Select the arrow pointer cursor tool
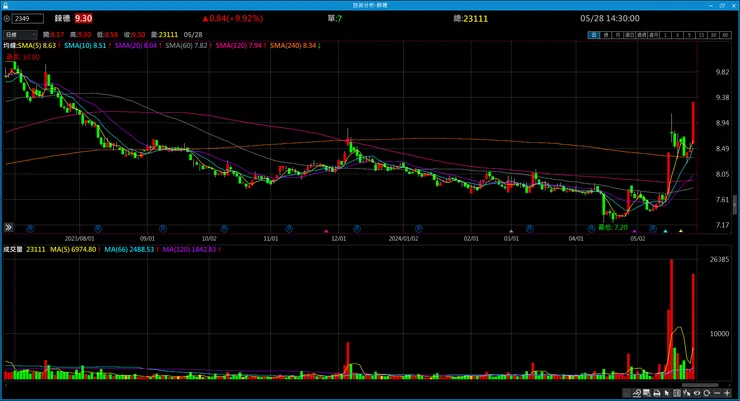 tap(667, 393)
